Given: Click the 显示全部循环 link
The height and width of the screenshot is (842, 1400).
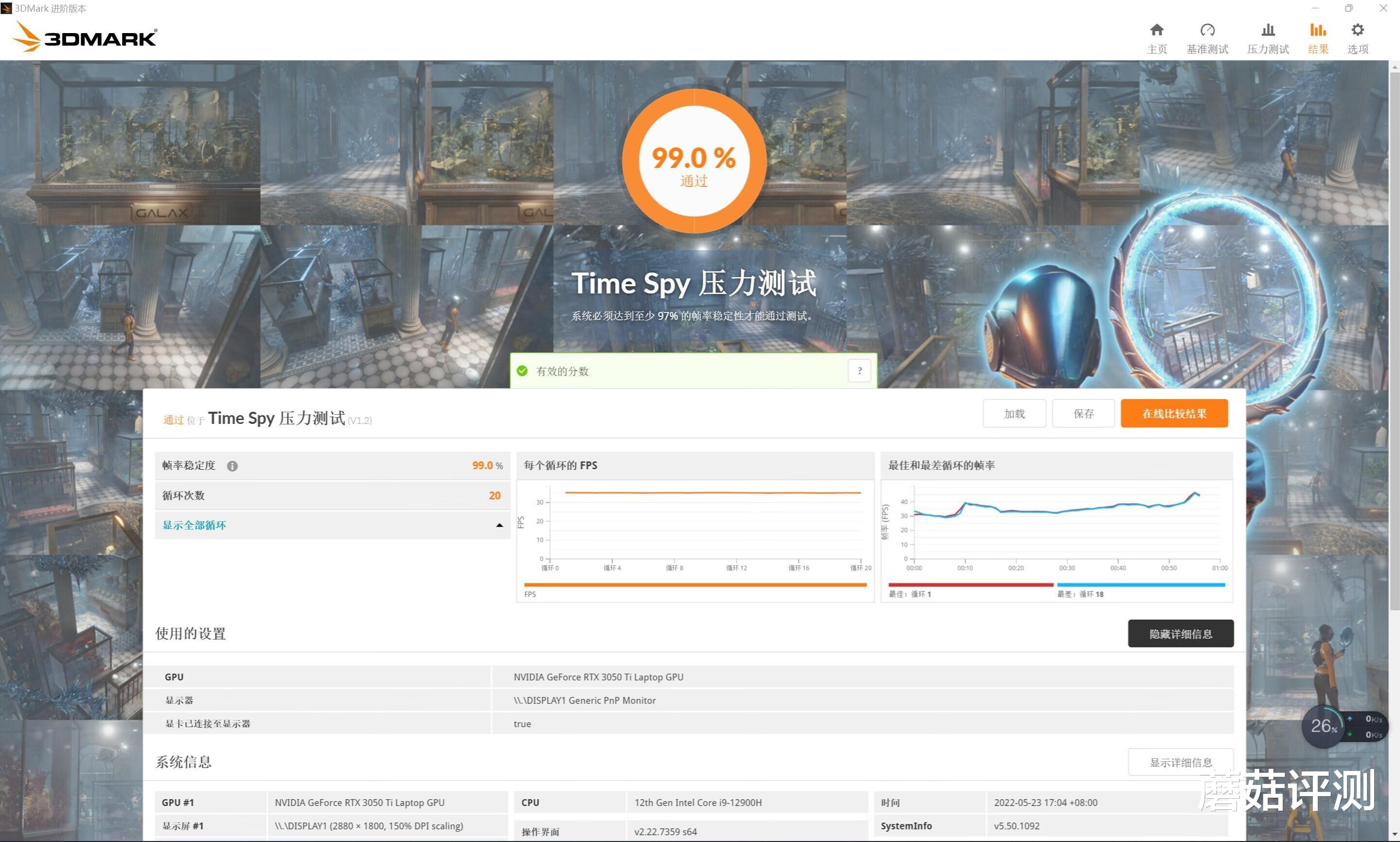Looking at the screenshot, I should (x=194, y=526).
